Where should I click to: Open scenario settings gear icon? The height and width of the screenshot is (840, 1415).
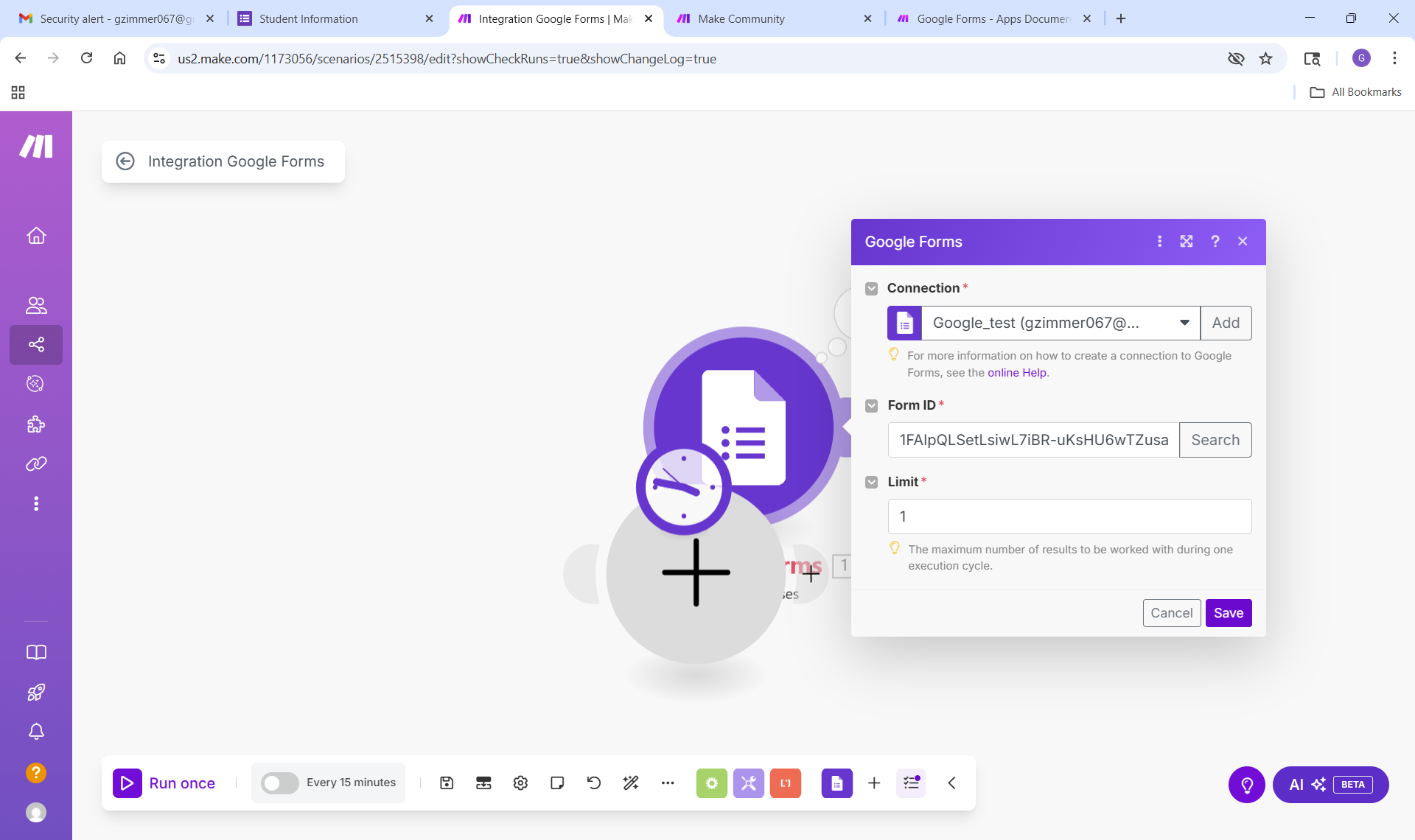pyautogui.click(x=520, y=783)
